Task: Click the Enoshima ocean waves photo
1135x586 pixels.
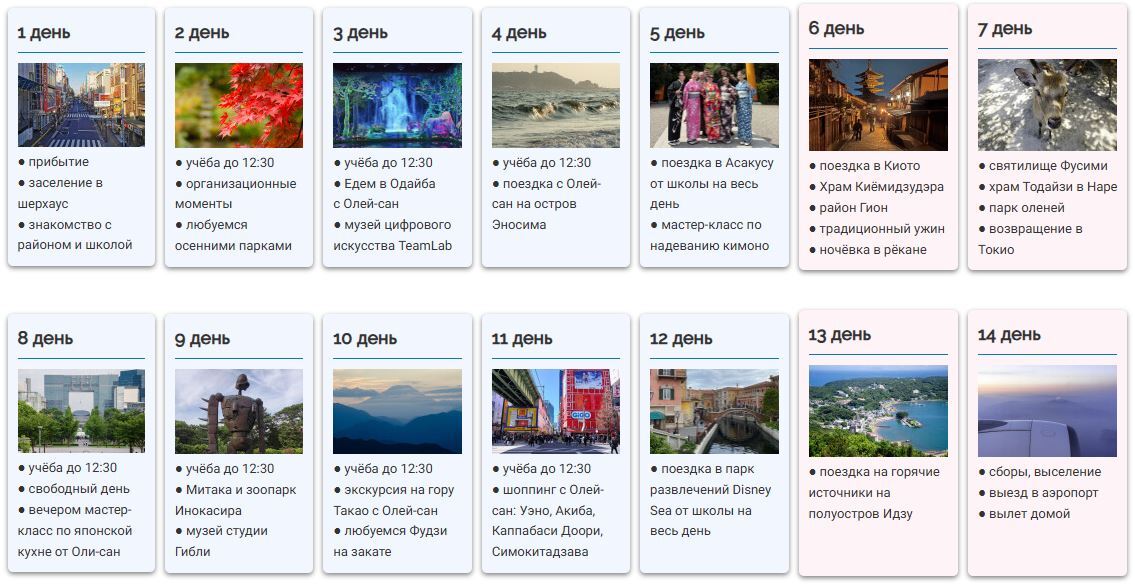Action: click(x=556, y=106)
